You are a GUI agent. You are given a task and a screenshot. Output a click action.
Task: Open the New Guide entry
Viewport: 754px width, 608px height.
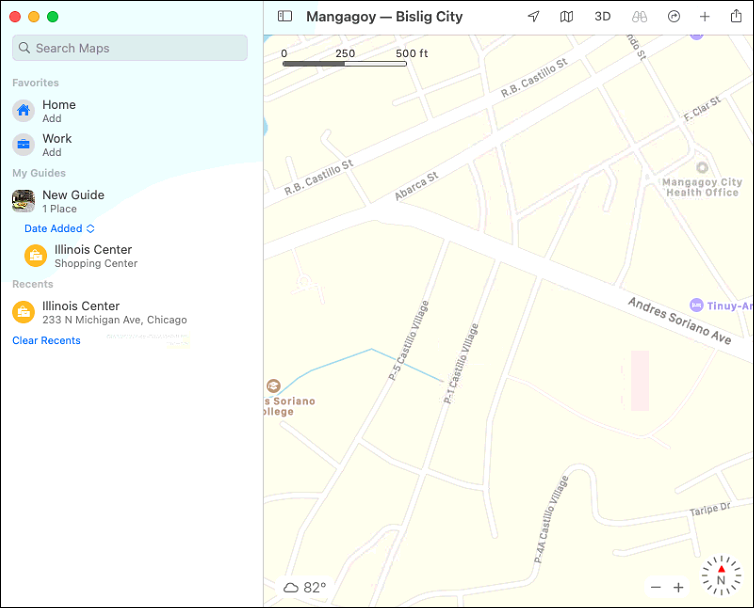click(72, 201)
